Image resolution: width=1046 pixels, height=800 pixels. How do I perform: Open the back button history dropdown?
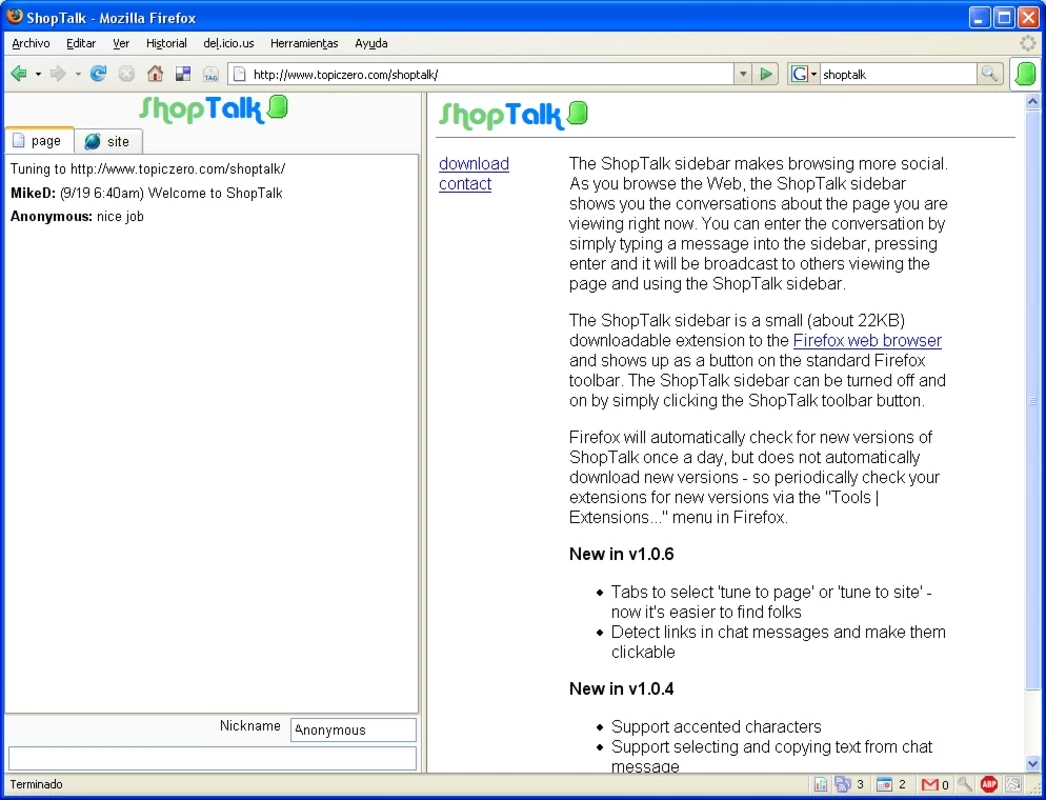point(38,74)
